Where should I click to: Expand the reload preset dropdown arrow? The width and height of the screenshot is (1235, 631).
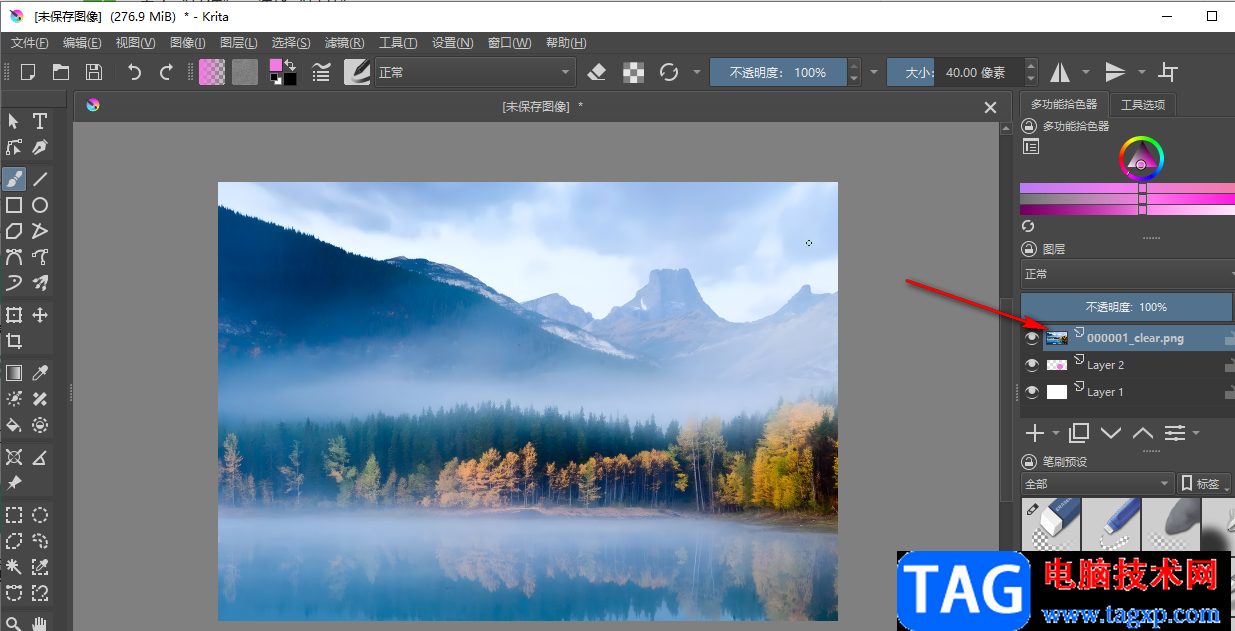tap(697, 72)
